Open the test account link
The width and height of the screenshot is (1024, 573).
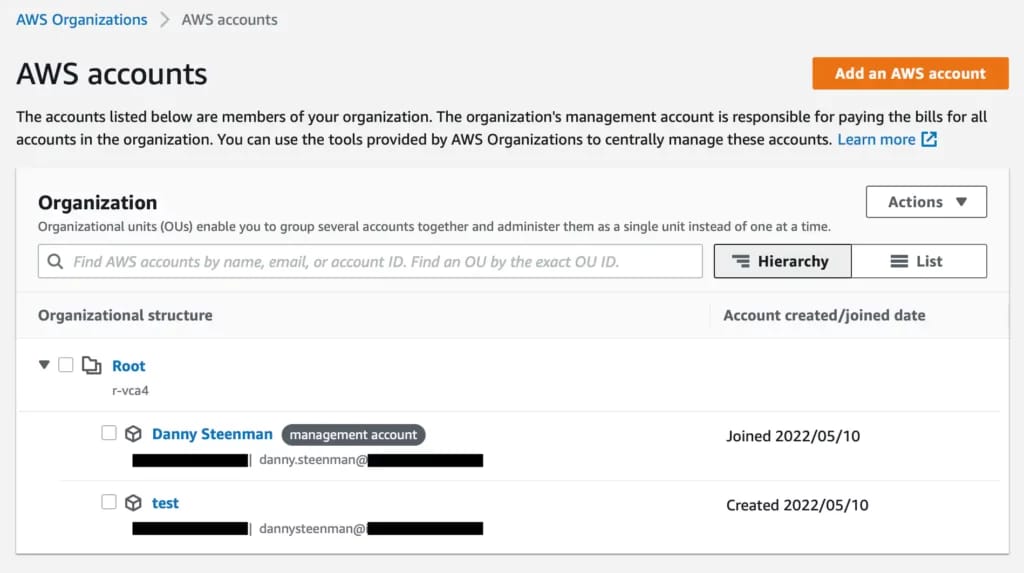pyautogui.click(x=165, y=503)
